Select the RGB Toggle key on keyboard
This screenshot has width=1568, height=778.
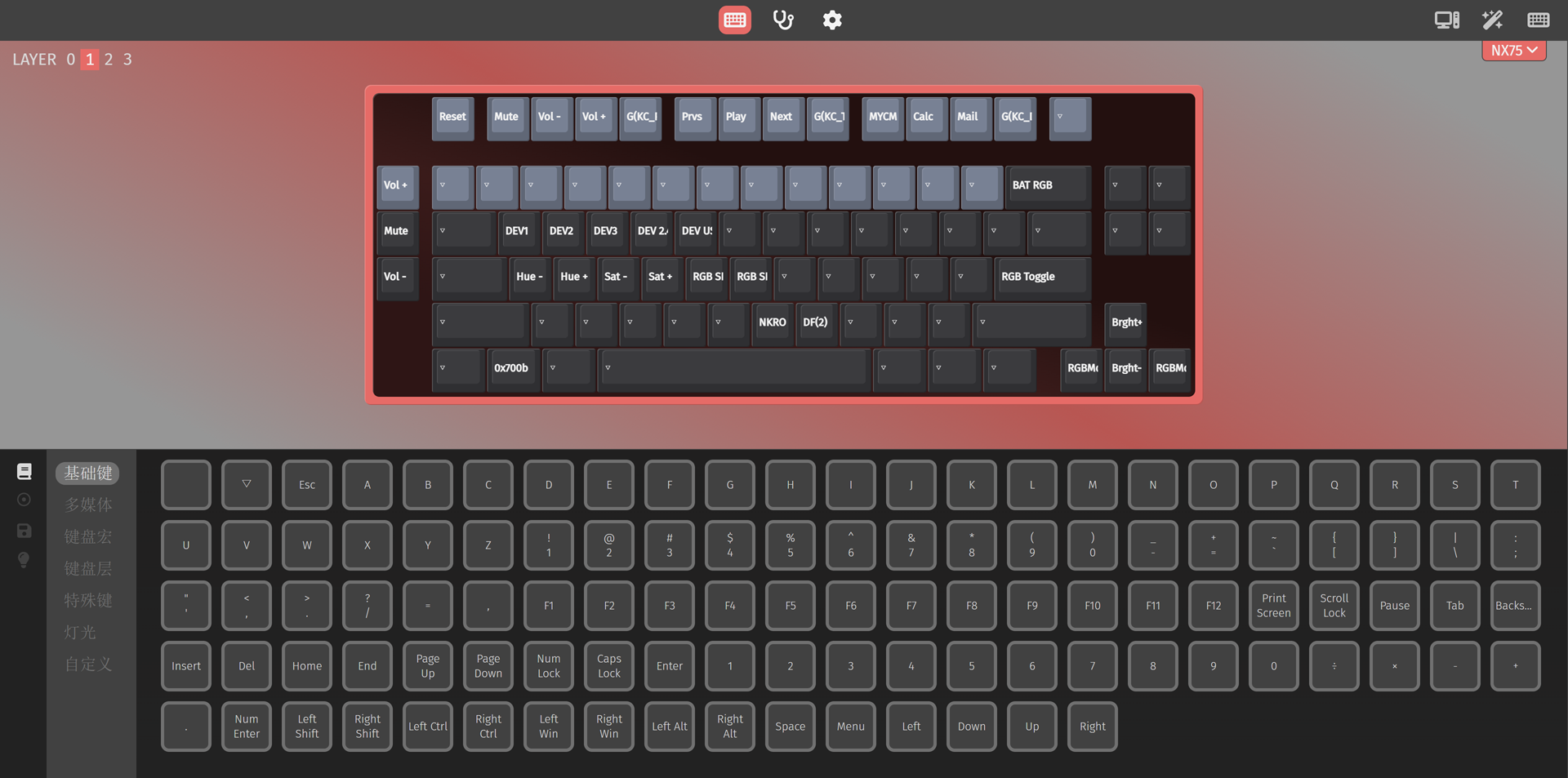point(1042,277)
